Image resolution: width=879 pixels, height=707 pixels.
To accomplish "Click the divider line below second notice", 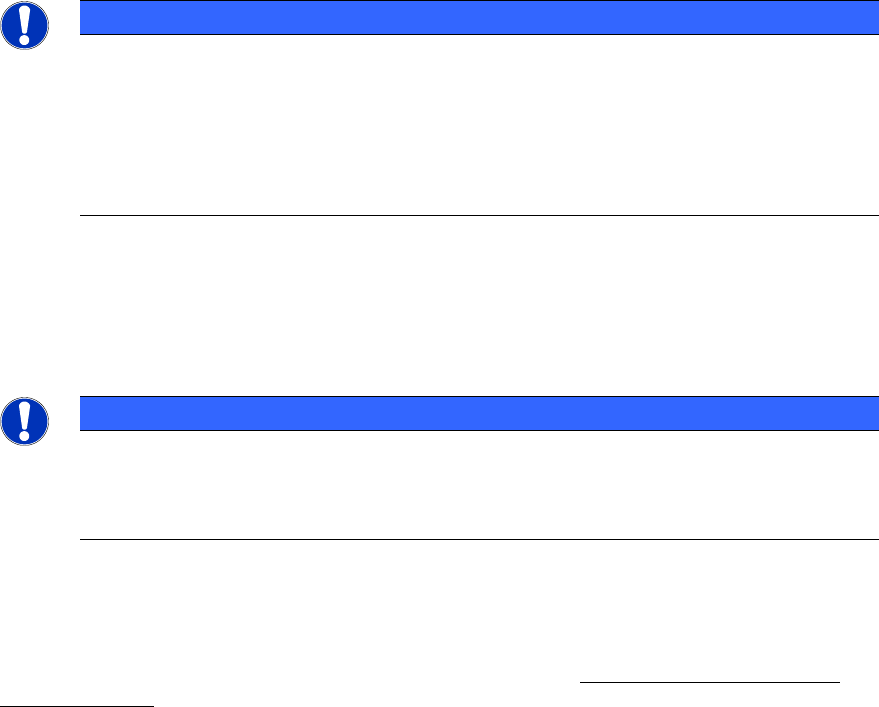I will 472,540.
